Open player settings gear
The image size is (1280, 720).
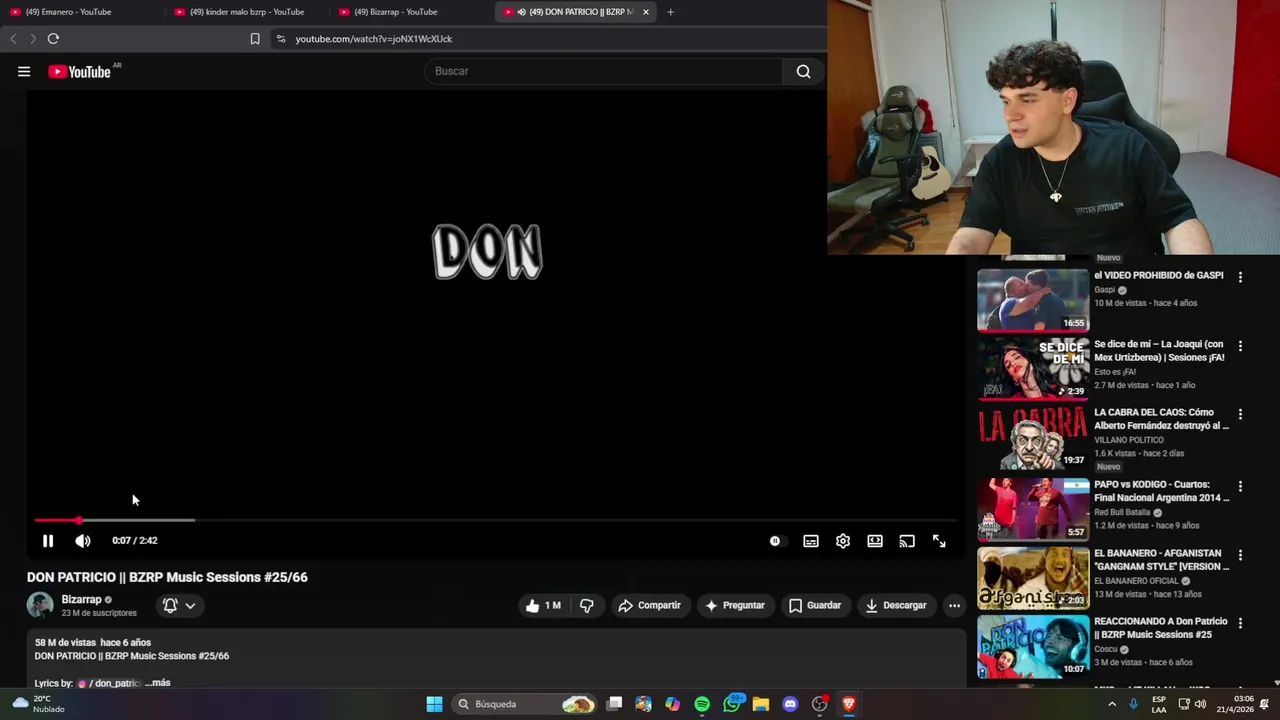(x=843, y=541)
